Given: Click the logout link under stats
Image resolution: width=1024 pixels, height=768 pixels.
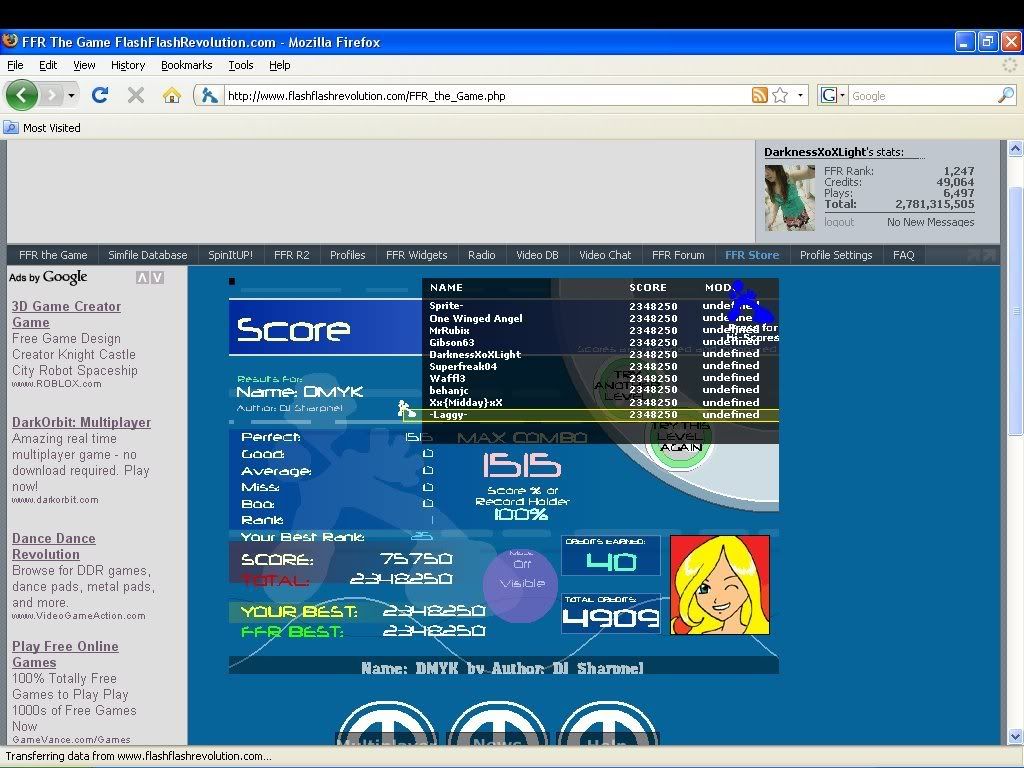Looking at the screenshot, I should pos(839,222).
